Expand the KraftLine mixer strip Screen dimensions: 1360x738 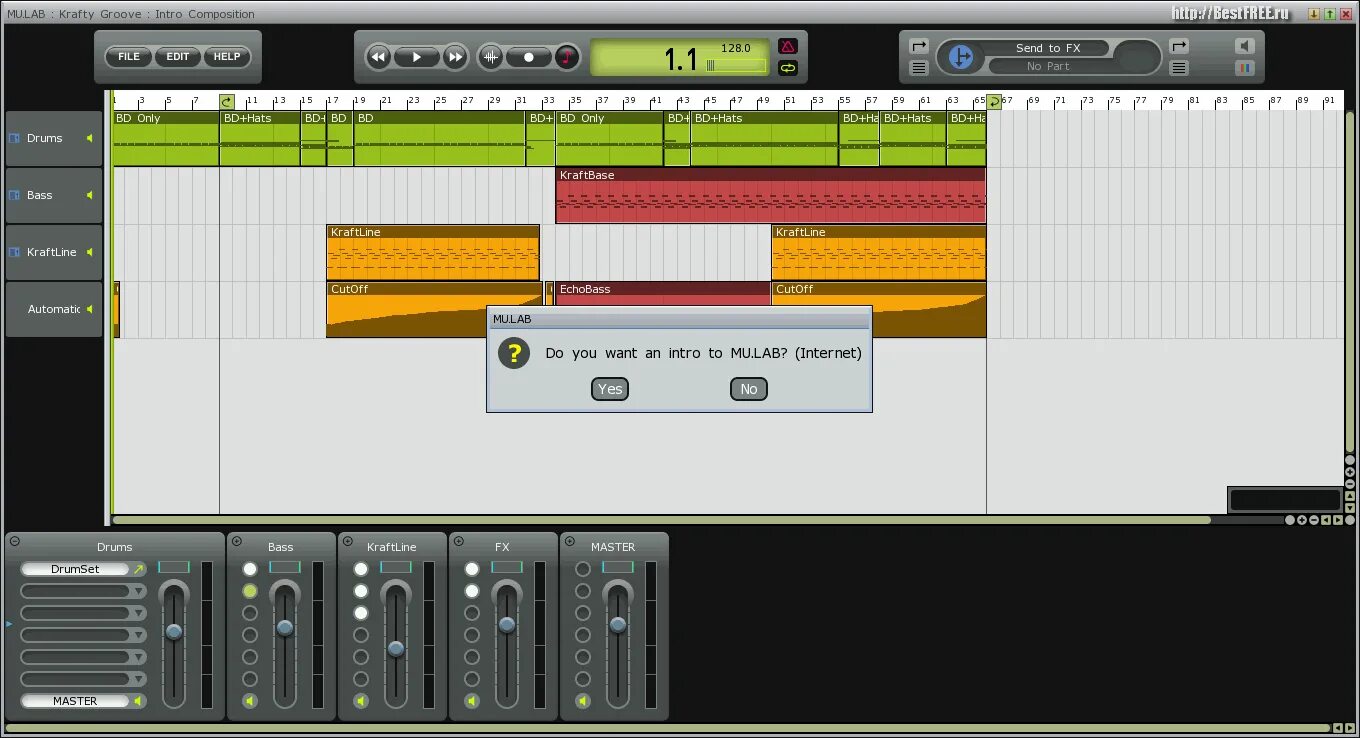point(348,541)
